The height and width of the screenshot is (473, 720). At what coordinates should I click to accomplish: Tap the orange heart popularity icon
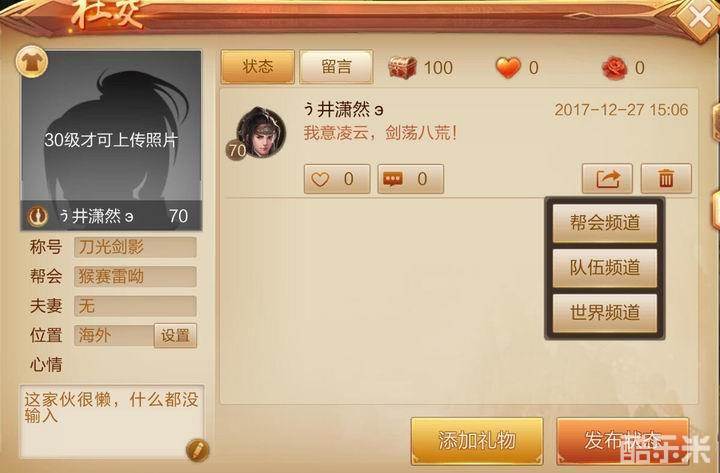(508, 68)
